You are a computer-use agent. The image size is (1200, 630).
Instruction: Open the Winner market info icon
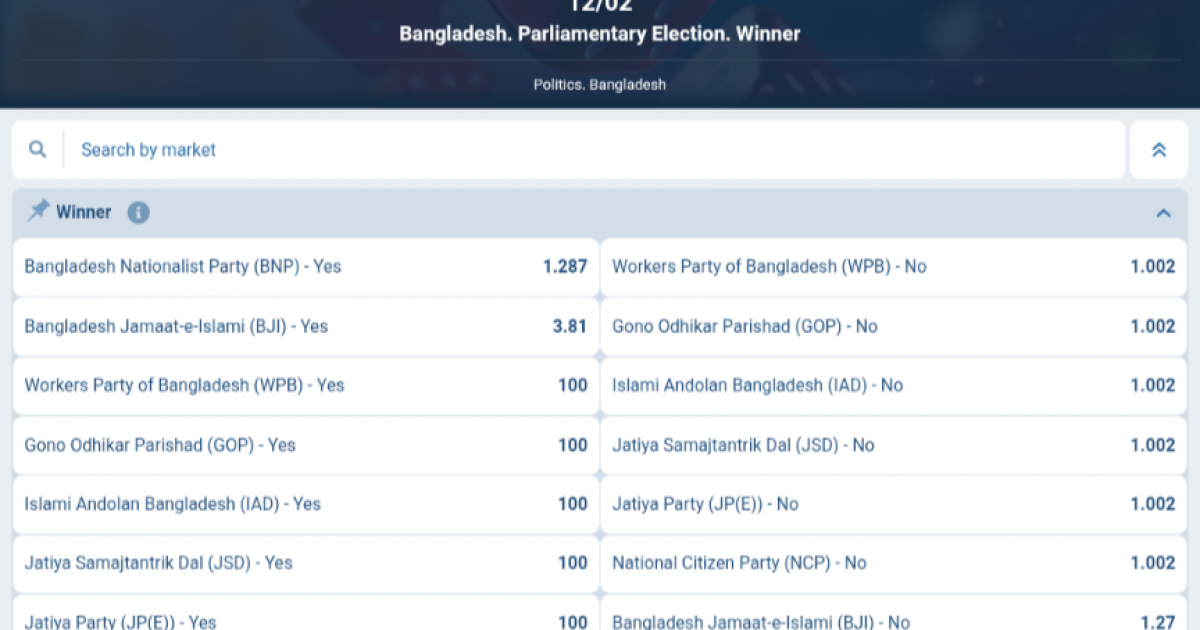pyautogui.click(x=138, y=212)
